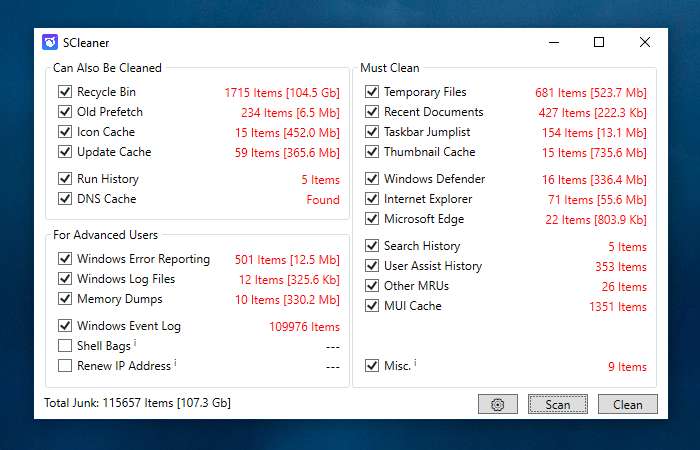The width and height of the screenshot is (700, 450).
Task: Uncheck the Recycle Bin checkbox
Action: click(65, 92)
